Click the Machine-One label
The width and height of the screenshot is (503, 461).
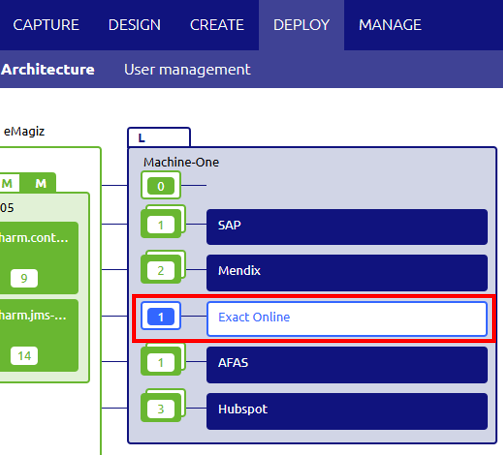click(x=181, y=162)
